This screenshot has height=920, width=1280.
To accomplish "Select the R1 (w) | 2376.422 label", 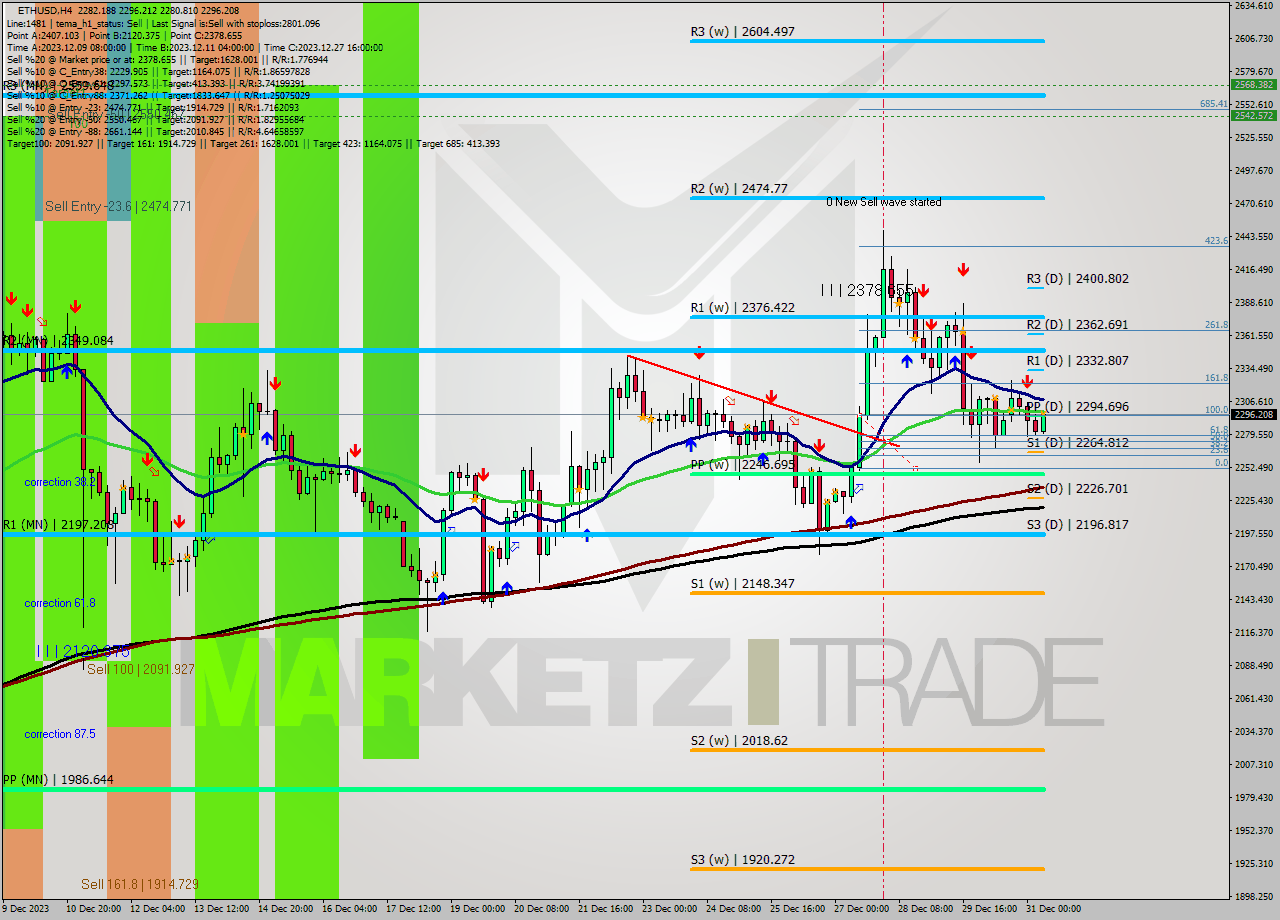I will 742,307.
